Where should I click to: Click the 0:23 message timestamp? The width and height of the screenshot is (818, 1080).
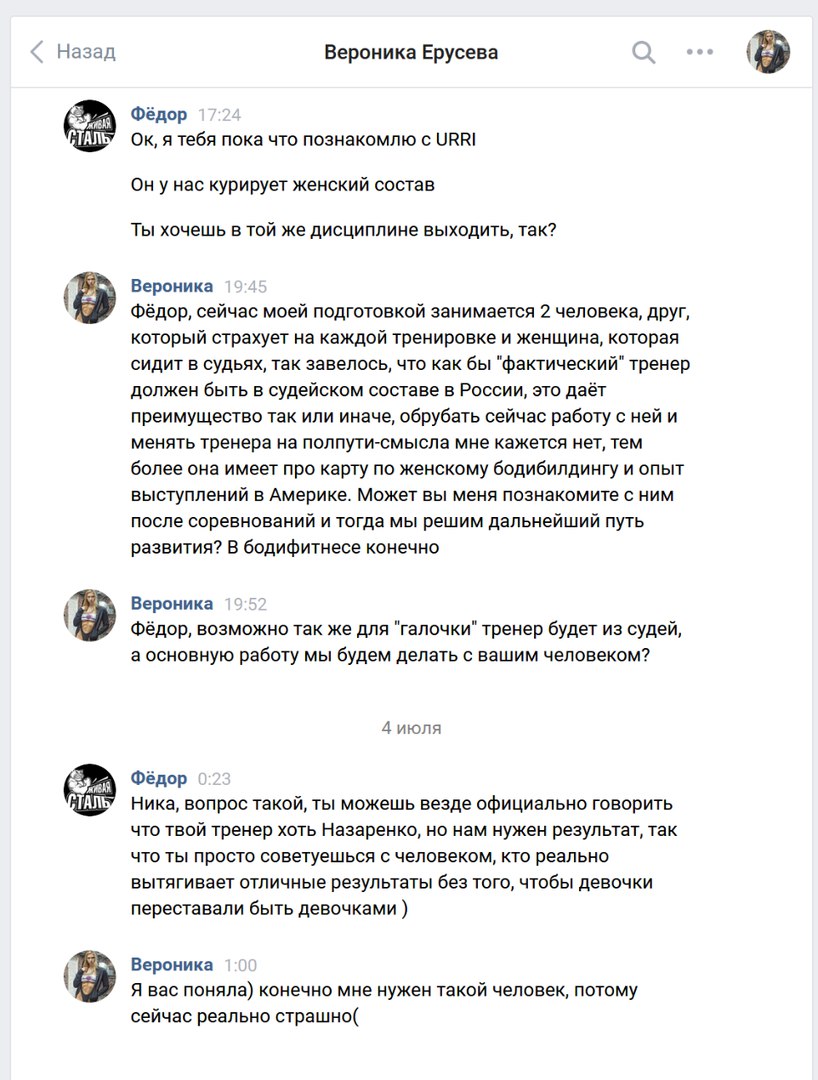[x=214, y=779]
